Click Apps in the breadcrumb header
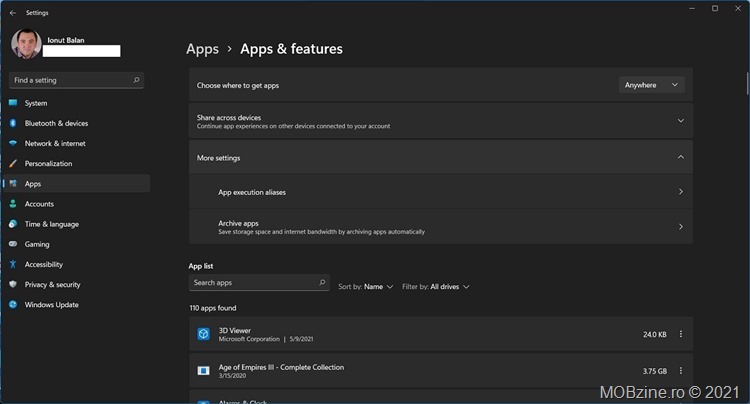 click(202, 49)
